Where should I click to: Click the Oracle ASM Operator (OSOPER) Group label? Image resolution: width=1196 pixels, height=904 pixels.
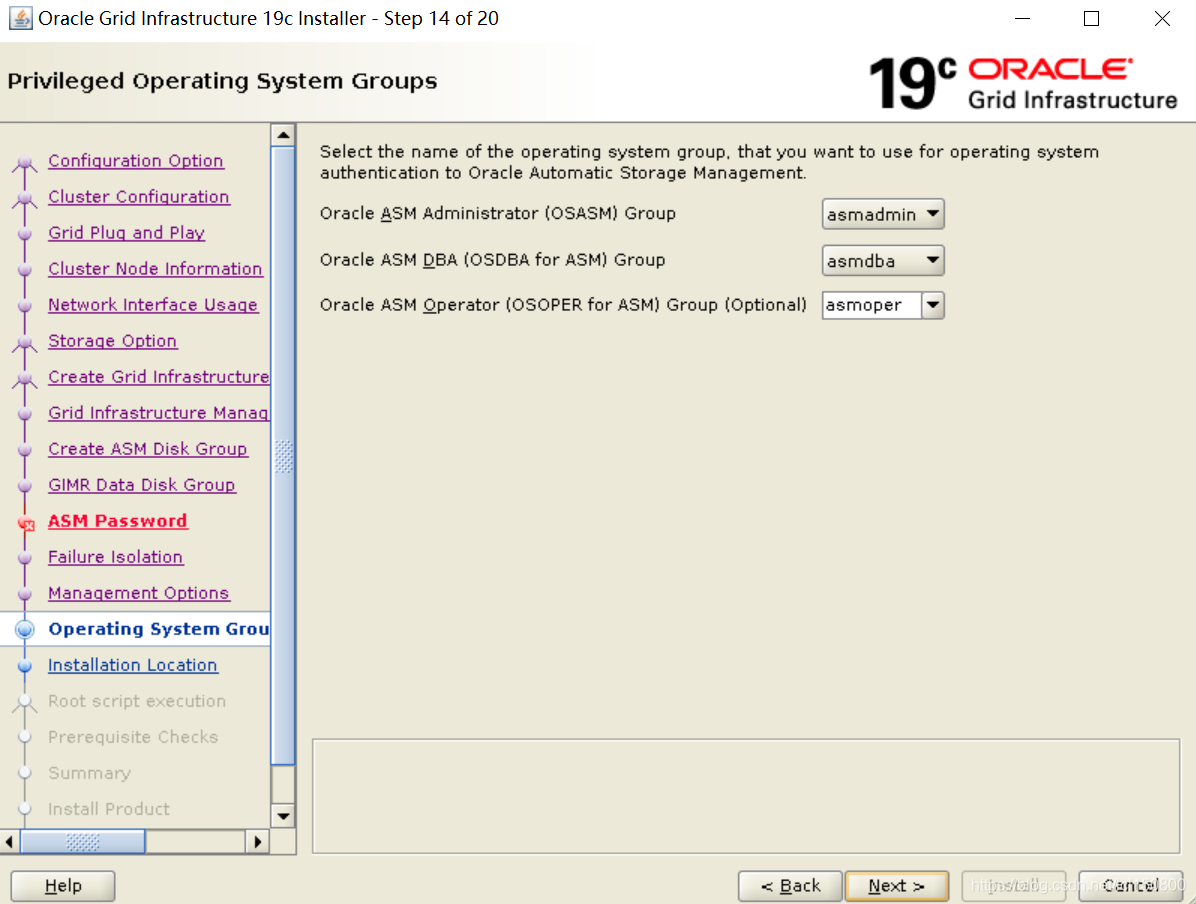point(563,305)
